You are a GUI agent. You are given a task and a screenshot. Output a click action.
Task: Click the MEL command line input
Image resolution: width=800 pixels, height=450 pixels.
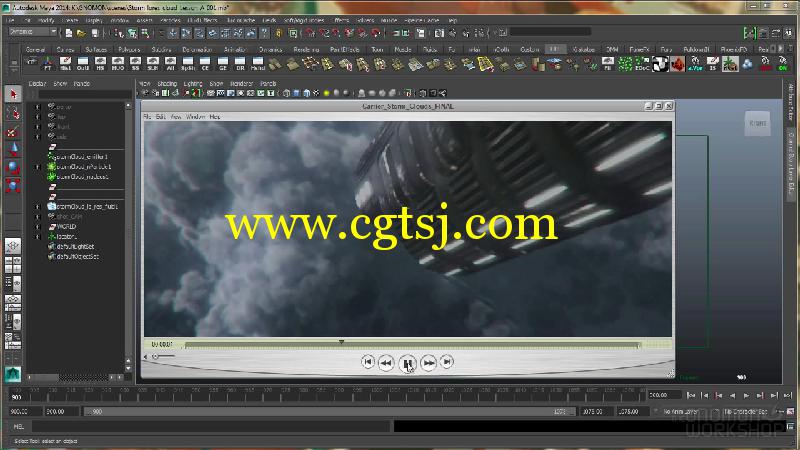click(x=211, y=426)
